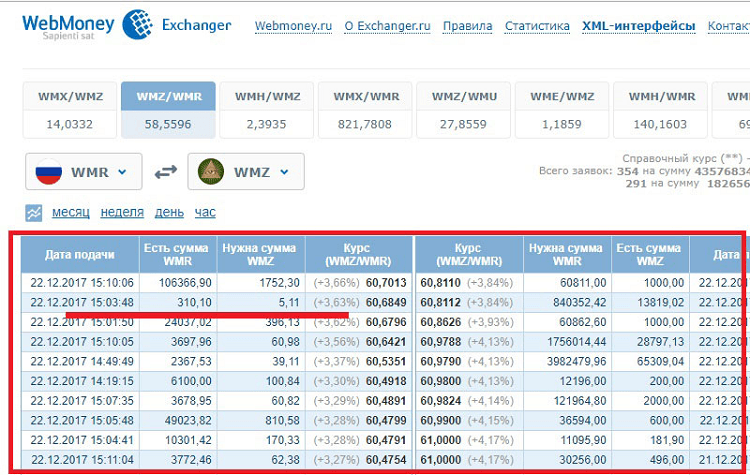This screenshot has width=750, height=475.
Task: Open the Webmoney.ru link
Action: click(x=293, y=26)
